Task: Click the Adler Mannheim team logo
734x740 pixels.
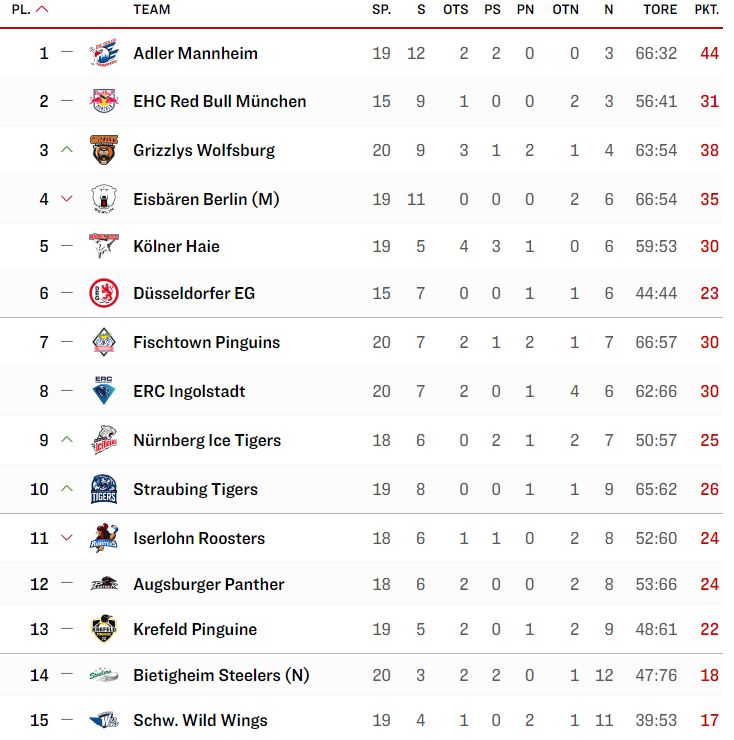Action: click(x=104, y=53)
